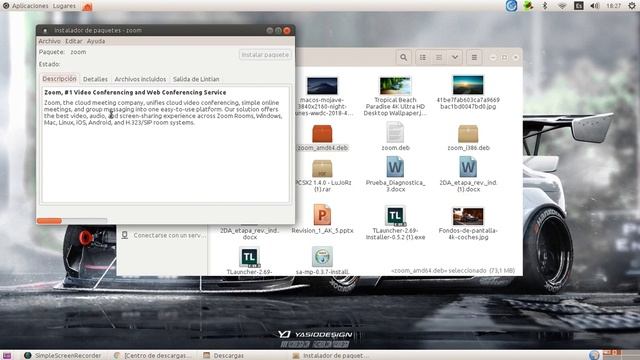
Task: Click the orange home icon in top panel
Action: click(x=87, y=6)
